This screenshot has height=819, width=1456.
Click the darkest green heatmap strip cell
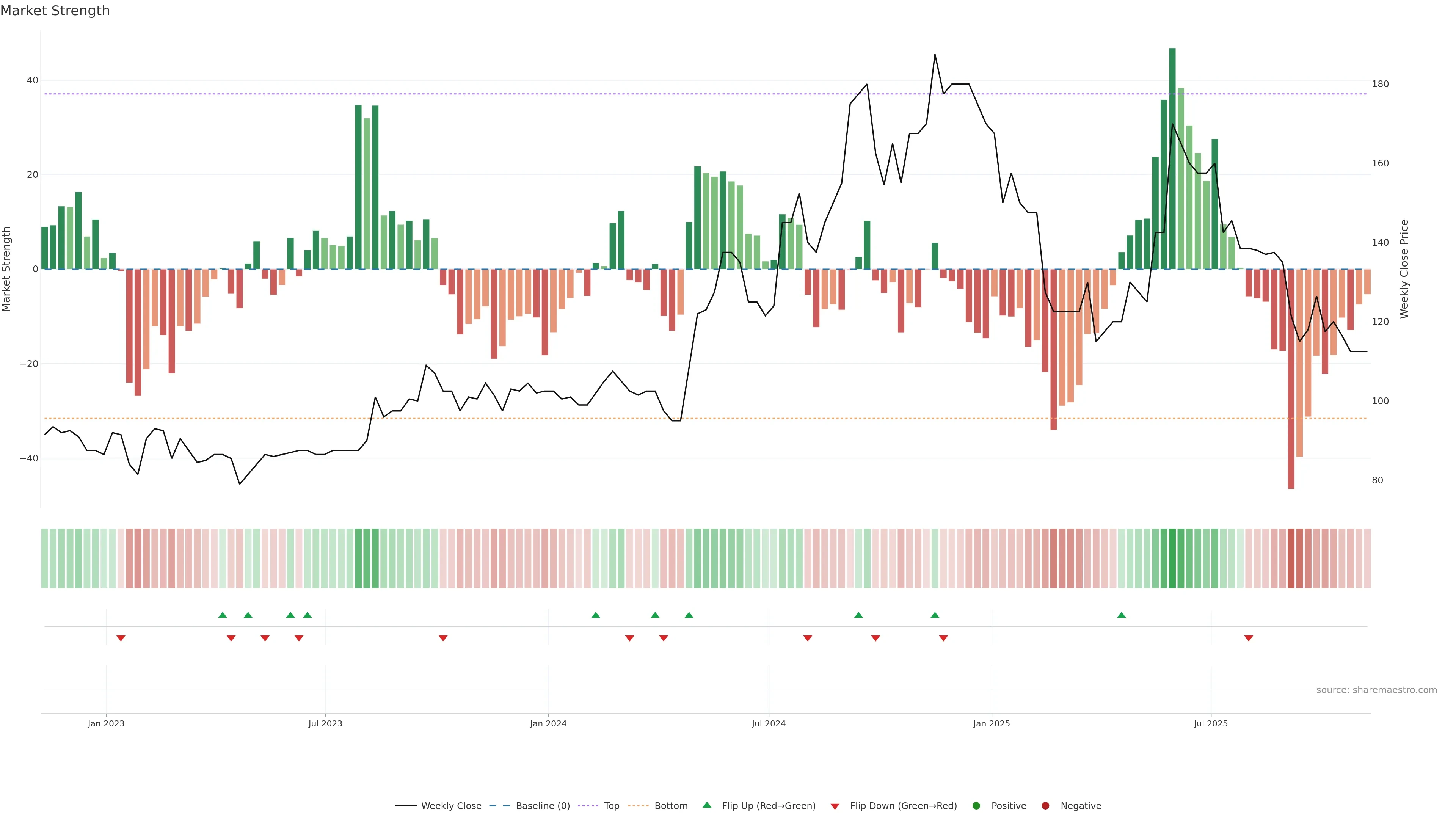(1172, 558)
